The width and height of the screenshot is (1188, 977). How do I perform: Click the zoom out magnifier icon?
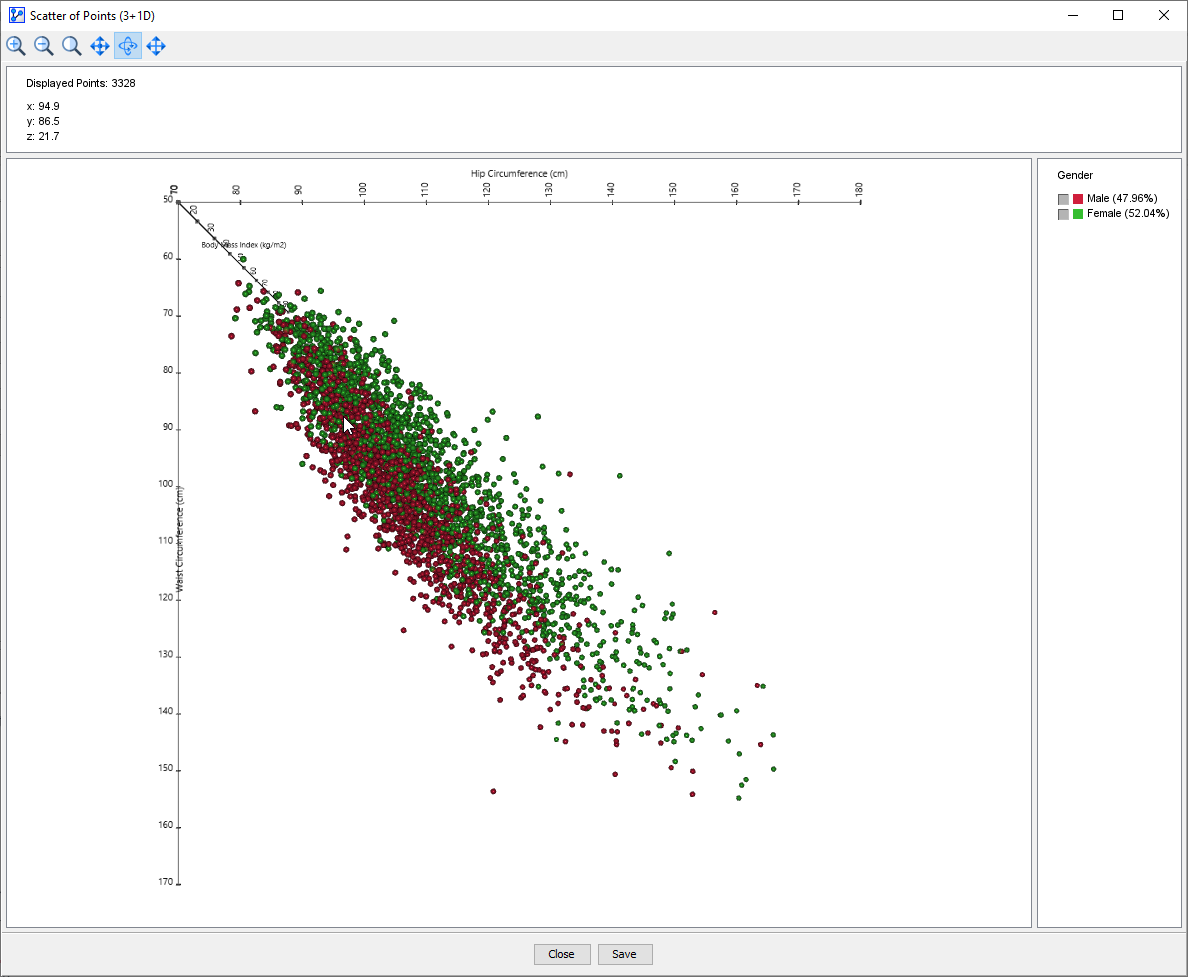point(44,46)
